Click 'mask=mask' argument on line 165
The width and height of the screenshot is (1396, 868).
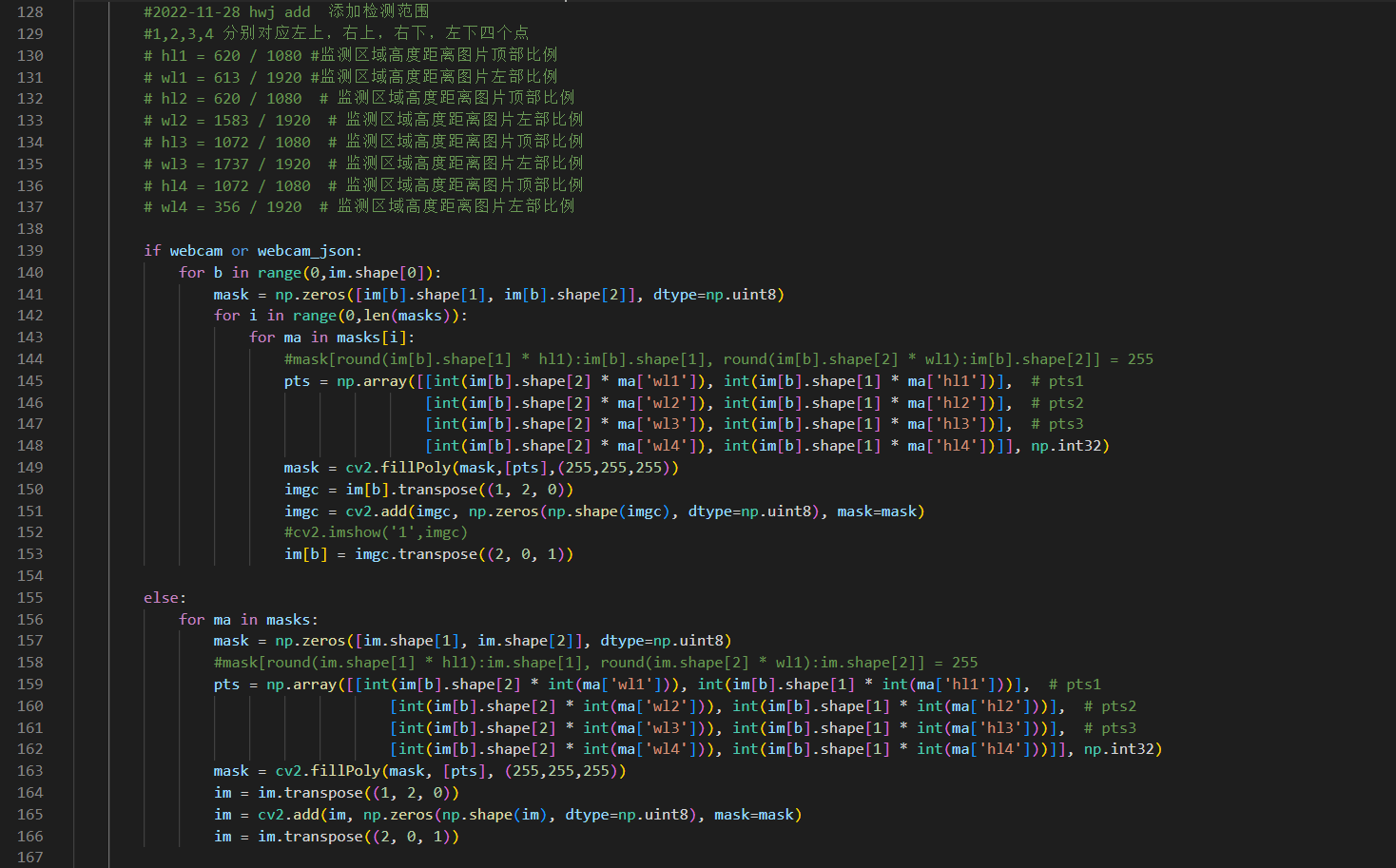(757, 815)
